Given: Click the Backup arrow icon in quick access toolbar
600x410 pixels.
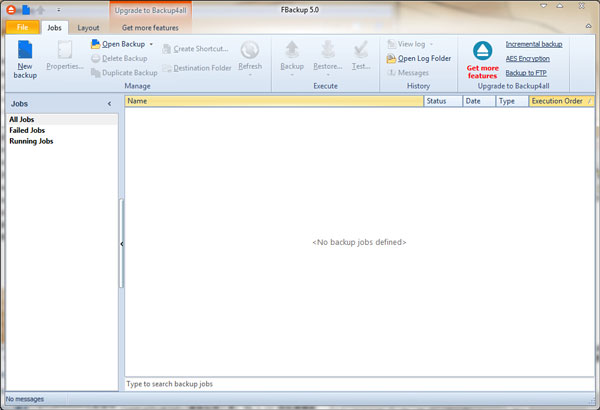Looking at the screenshot, I should [40, 10].
